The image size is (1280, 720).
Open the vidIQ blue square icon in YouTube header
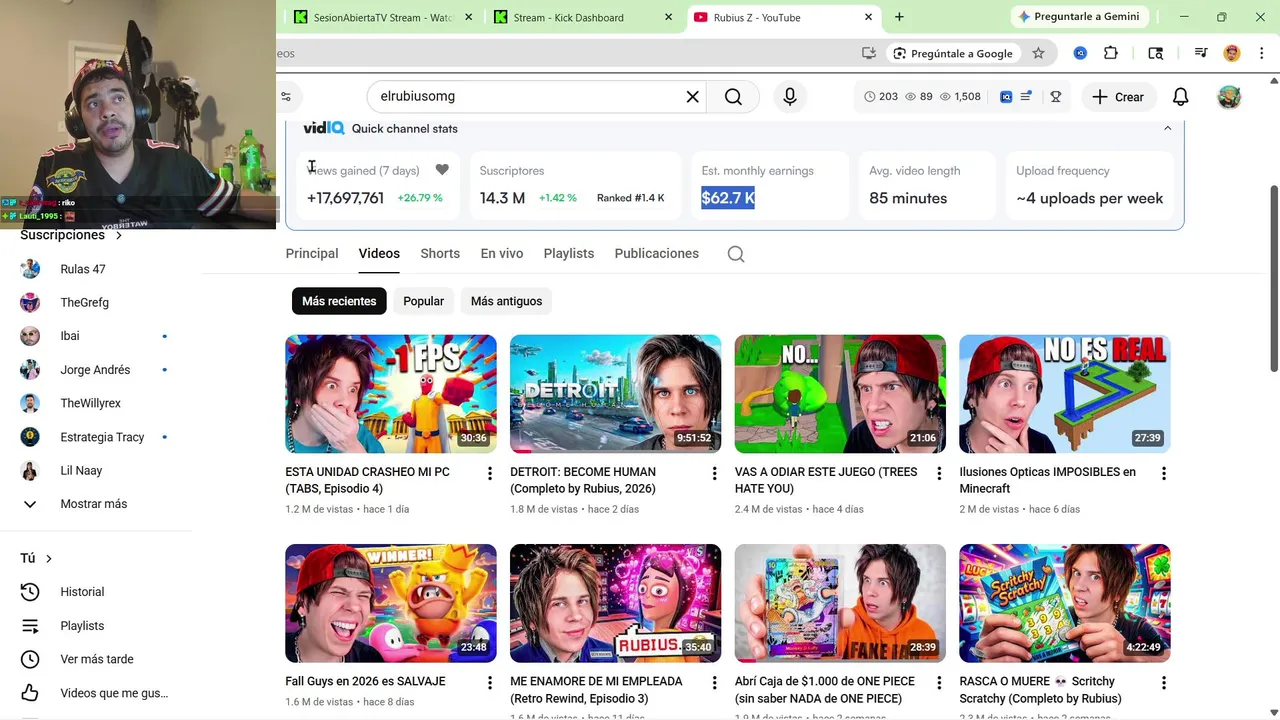tap(1006, 97)
